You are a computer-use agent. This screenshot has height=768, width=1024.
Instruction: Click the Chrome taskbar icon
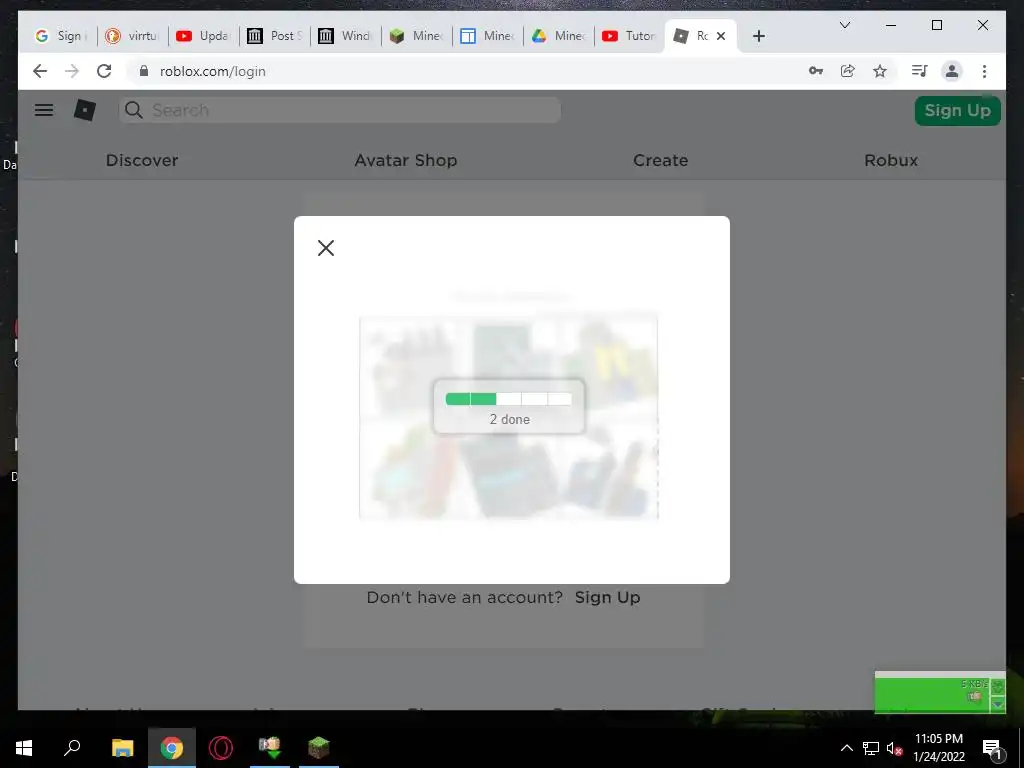[172, 748]
